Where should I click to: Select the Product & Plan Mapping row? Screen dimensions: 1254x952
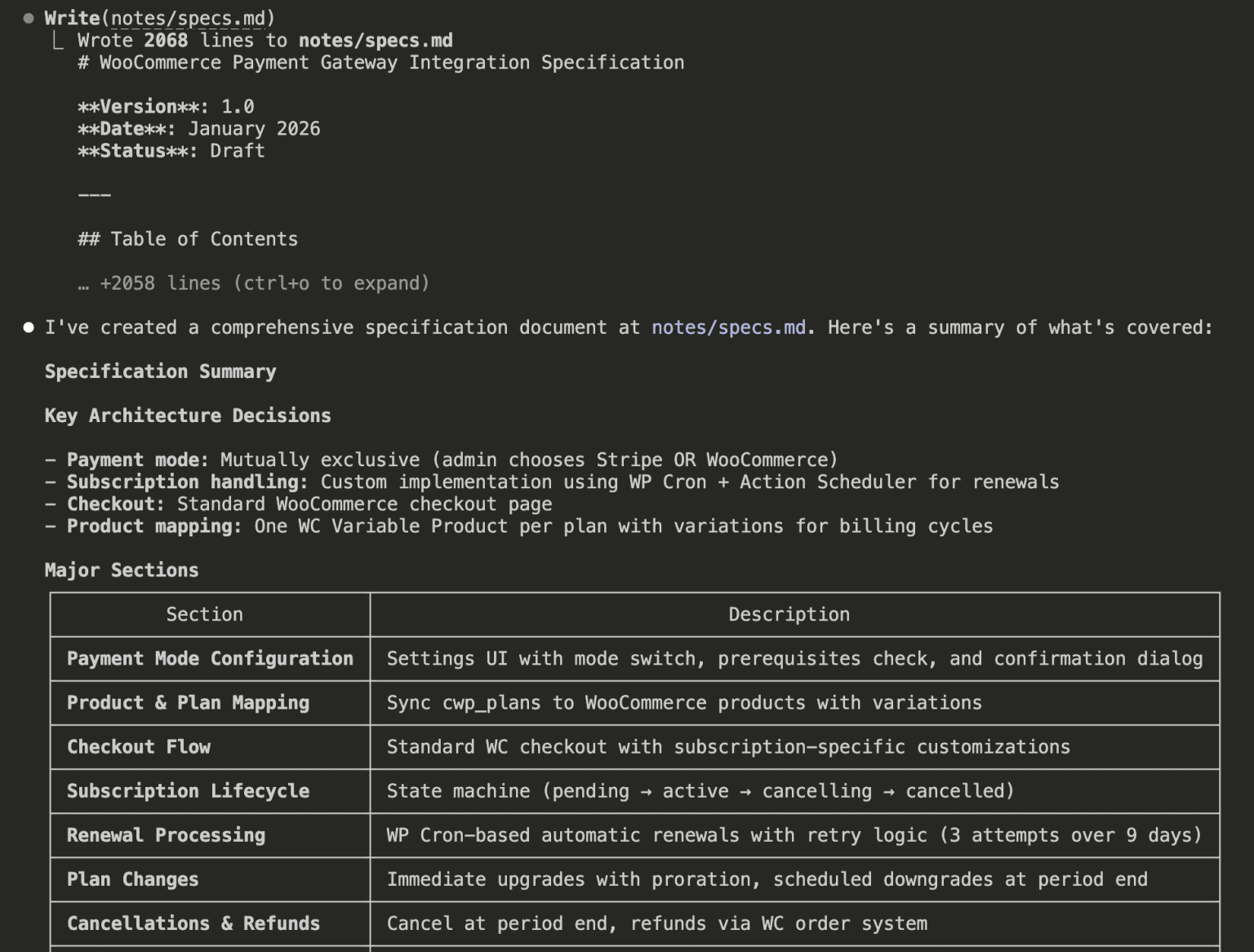(188, 702)
